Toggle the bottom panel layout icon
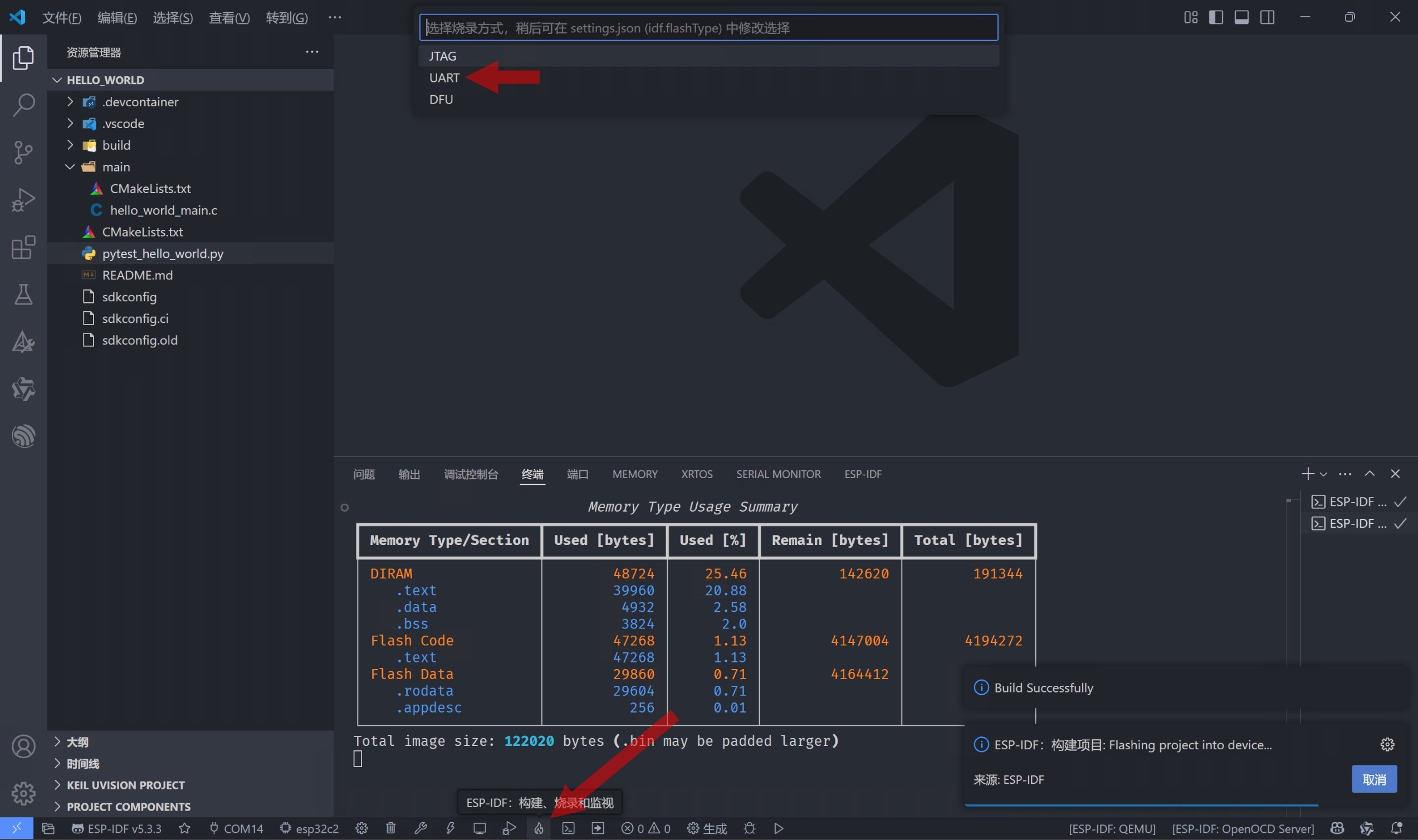This screenshot has height=840, width=1418. click(x=1241, y=17)
